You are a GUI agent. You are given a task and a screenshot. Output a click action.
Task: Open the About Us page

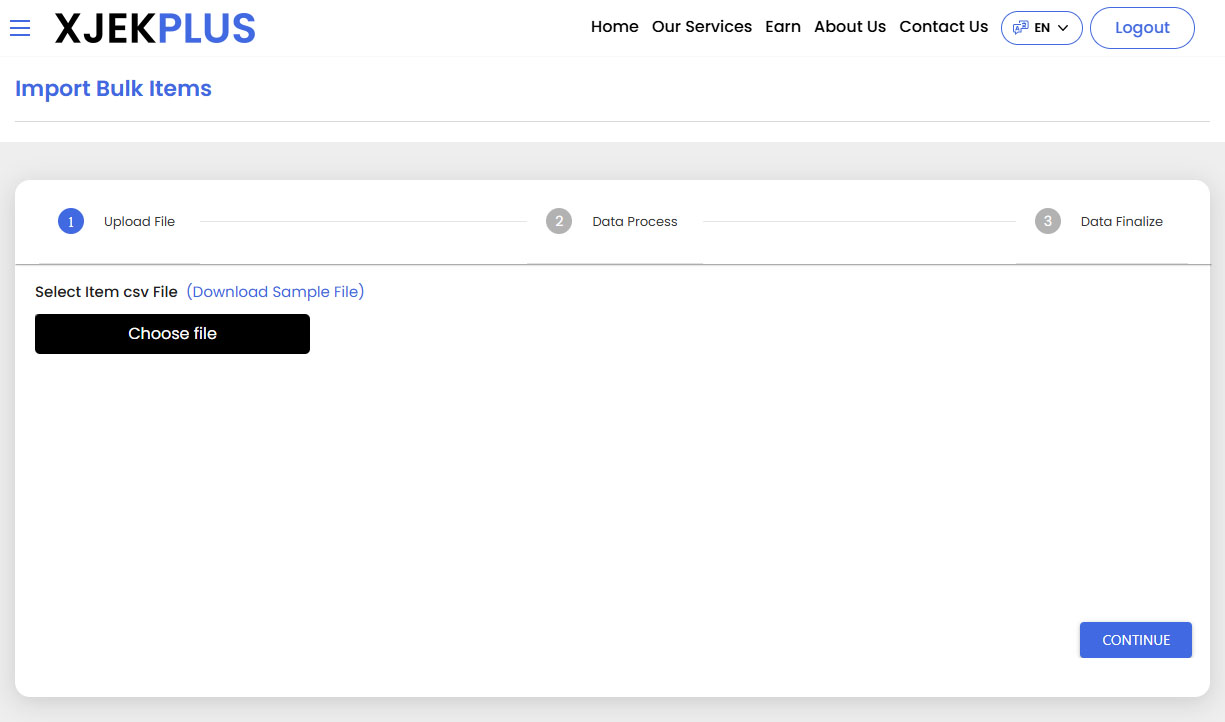849,27
